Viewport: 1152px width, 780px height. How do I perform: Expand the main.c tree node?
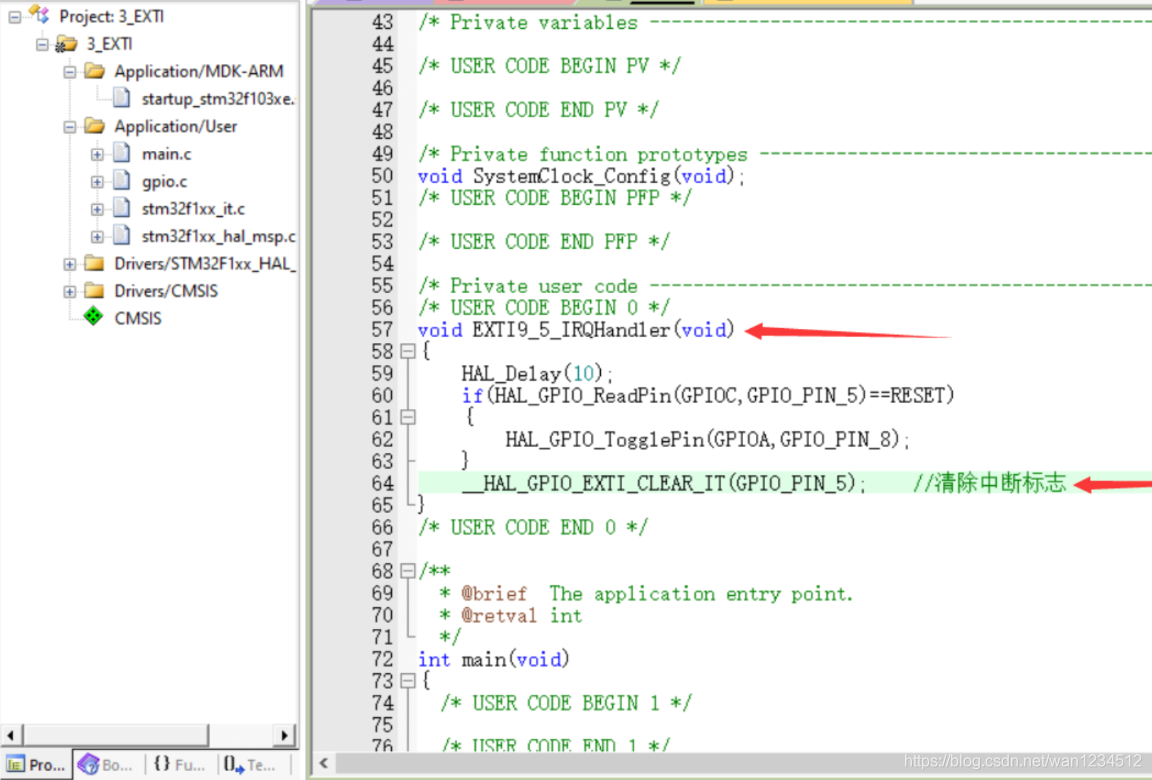point(97,154)
